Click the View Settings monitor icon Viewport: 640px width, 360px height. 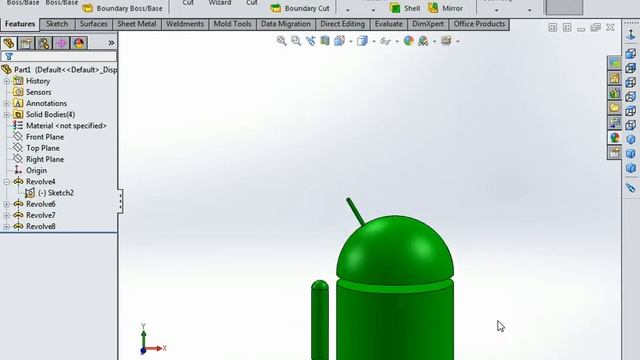coord(446,41)
